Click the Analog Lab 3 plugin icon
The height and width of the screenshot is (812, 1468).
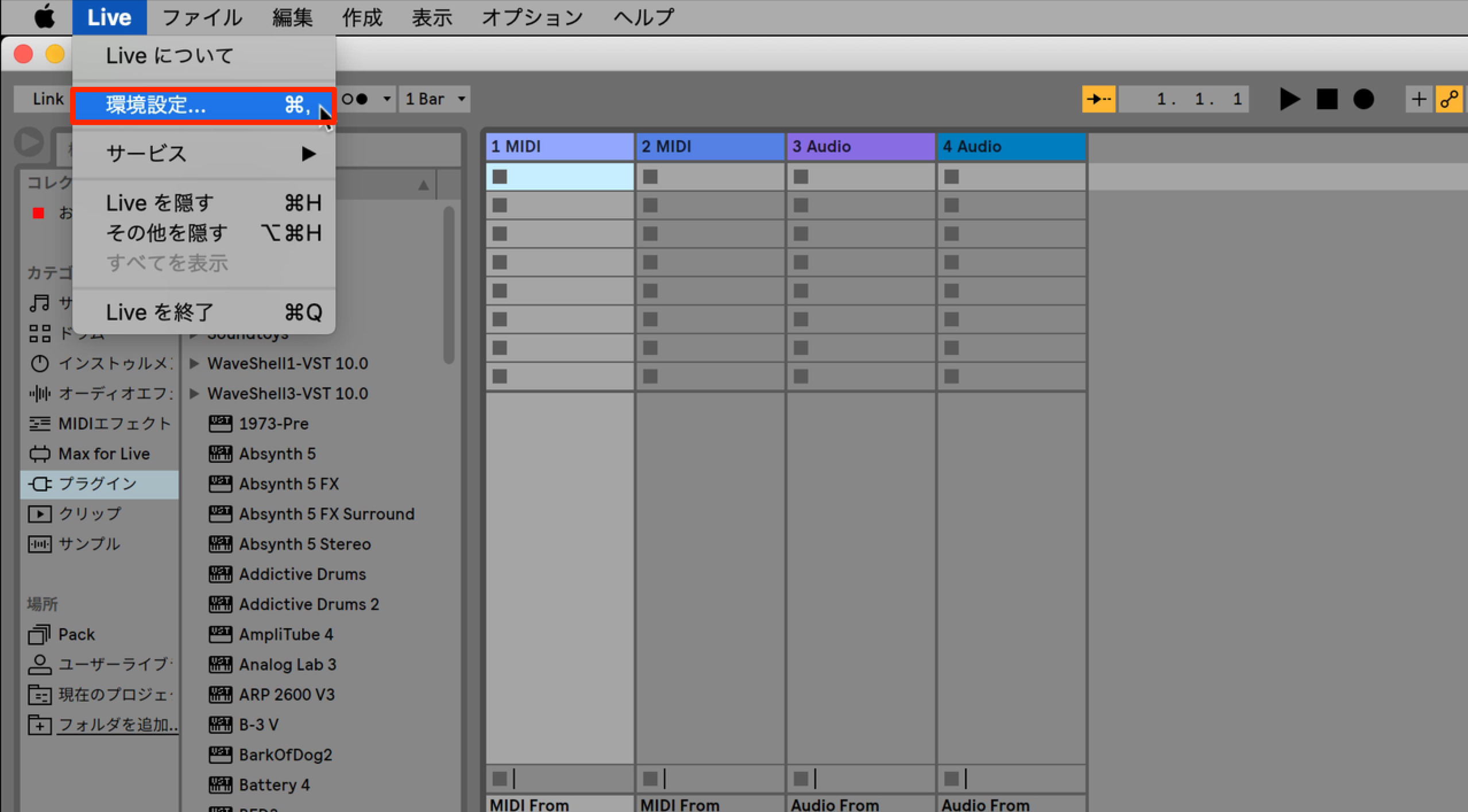[x=221, y=664]
